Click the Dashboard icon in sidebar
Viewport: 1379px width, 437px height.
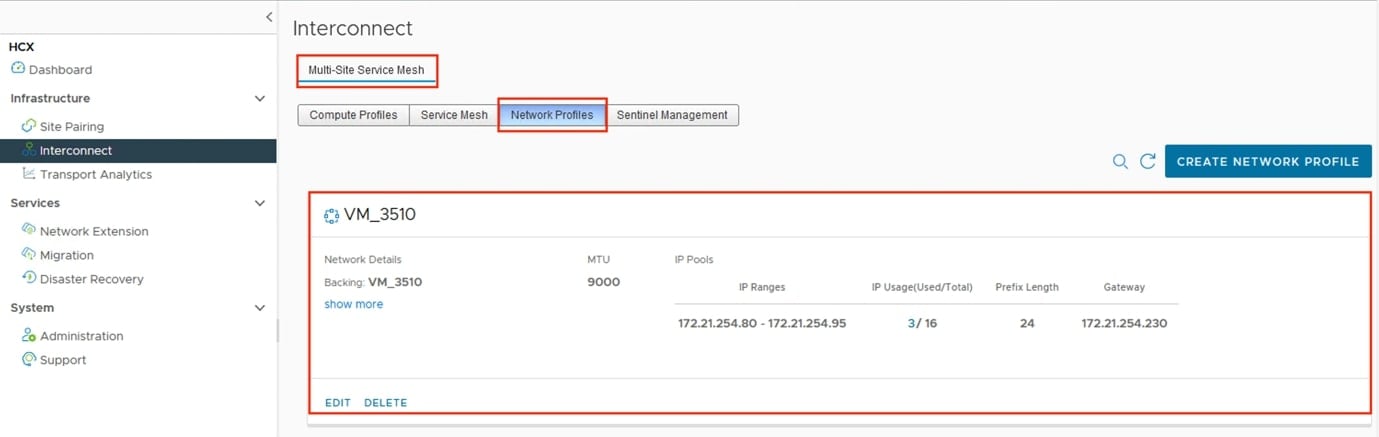pos(18,69)
